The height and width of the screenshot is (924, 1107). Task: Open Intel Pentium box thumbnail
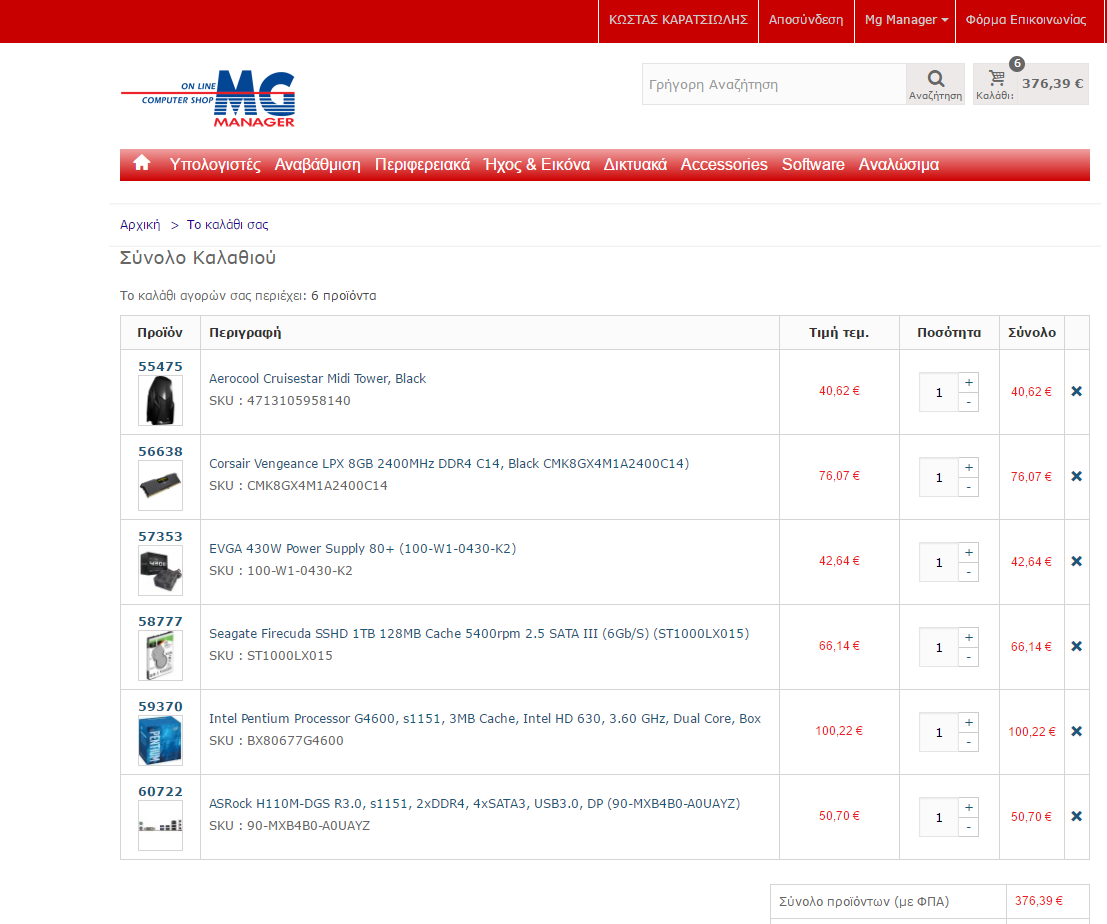[160, 740]
